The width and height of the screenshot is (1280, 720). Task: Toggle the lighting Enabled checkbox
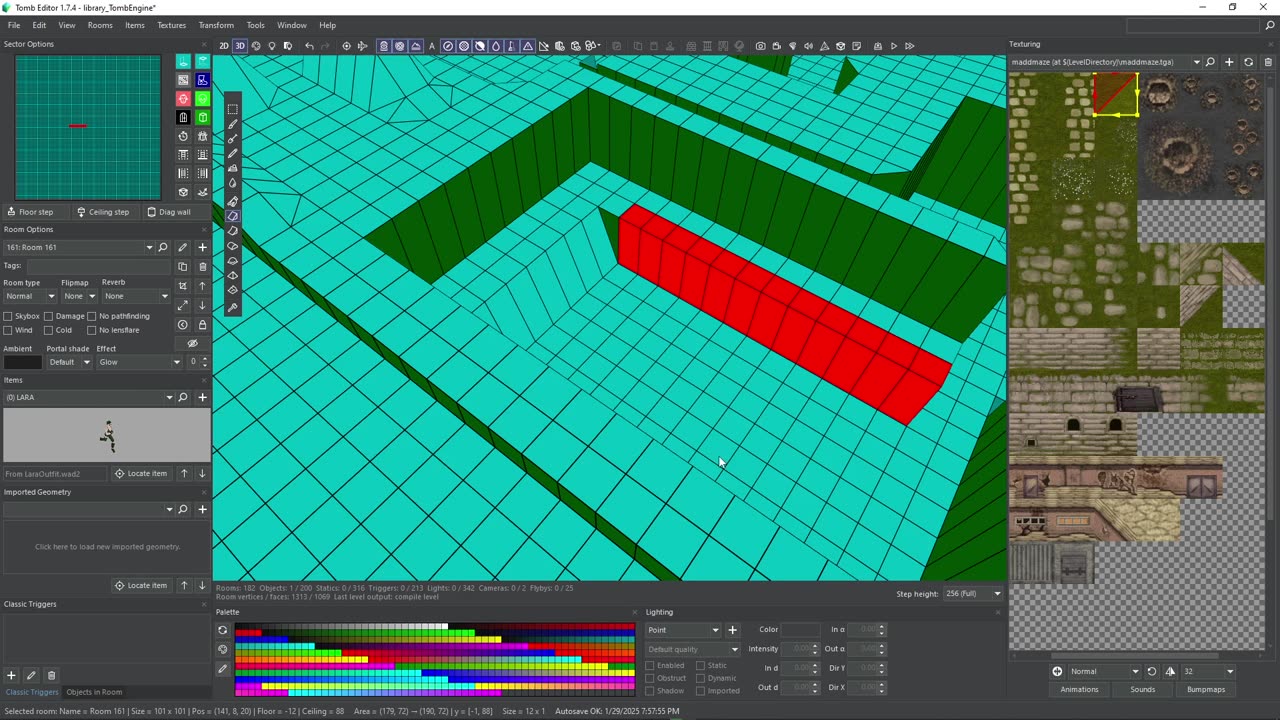pyautogui.click(x=650, y=665)
